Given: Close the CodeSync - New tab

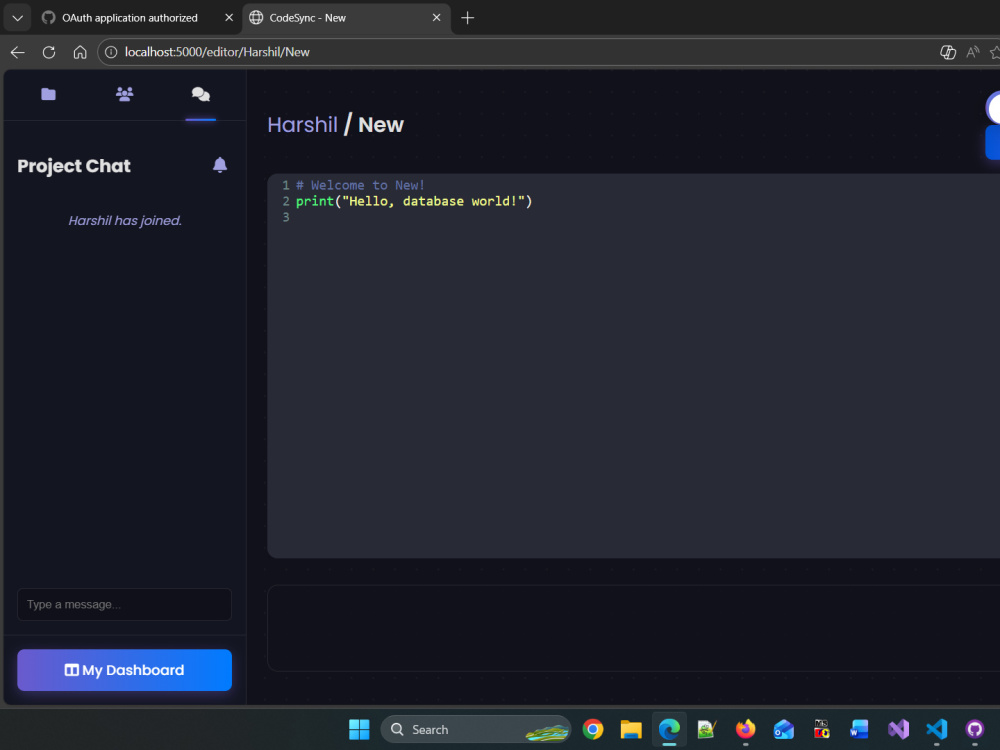Looking at the screenshot, I should (x=436, y=18).
